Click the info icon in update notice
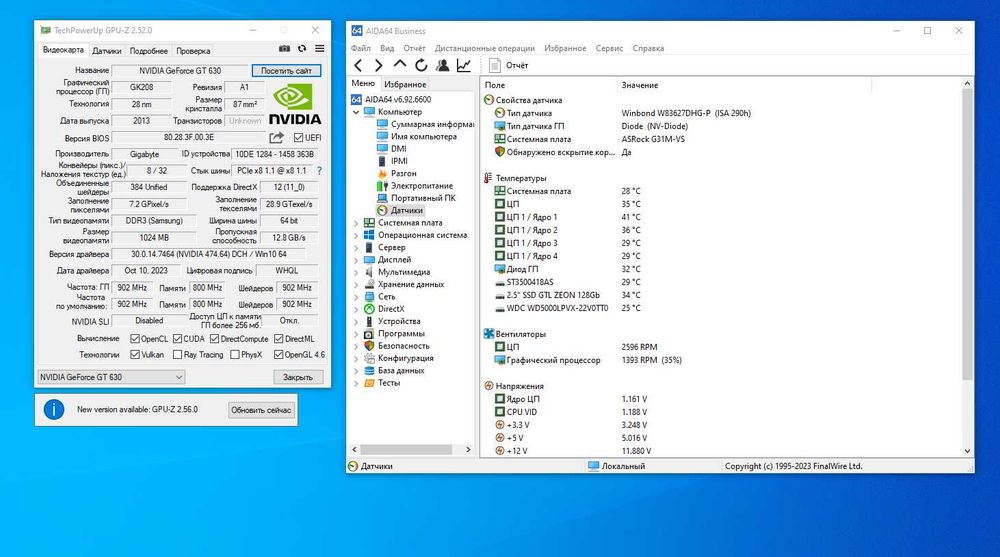The height and width of the screenshot is (557, 1000). [54, 410]
